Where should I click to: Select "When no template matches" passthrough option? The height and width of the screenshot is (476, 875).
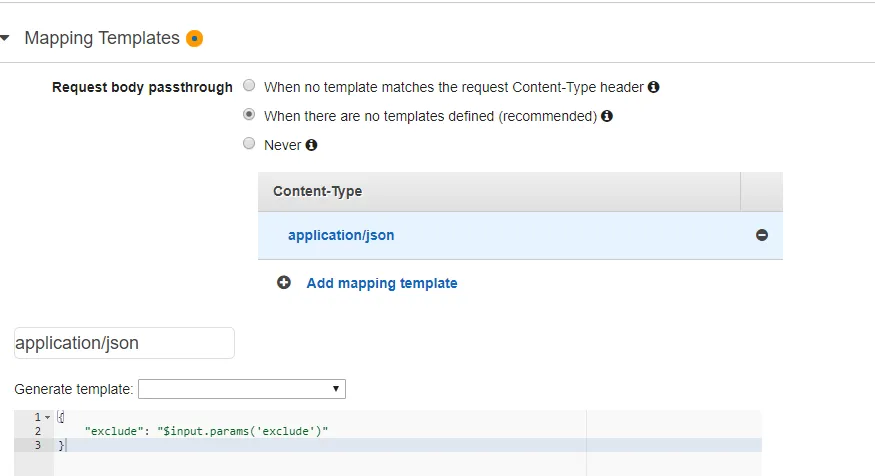[x=249, y=87]
